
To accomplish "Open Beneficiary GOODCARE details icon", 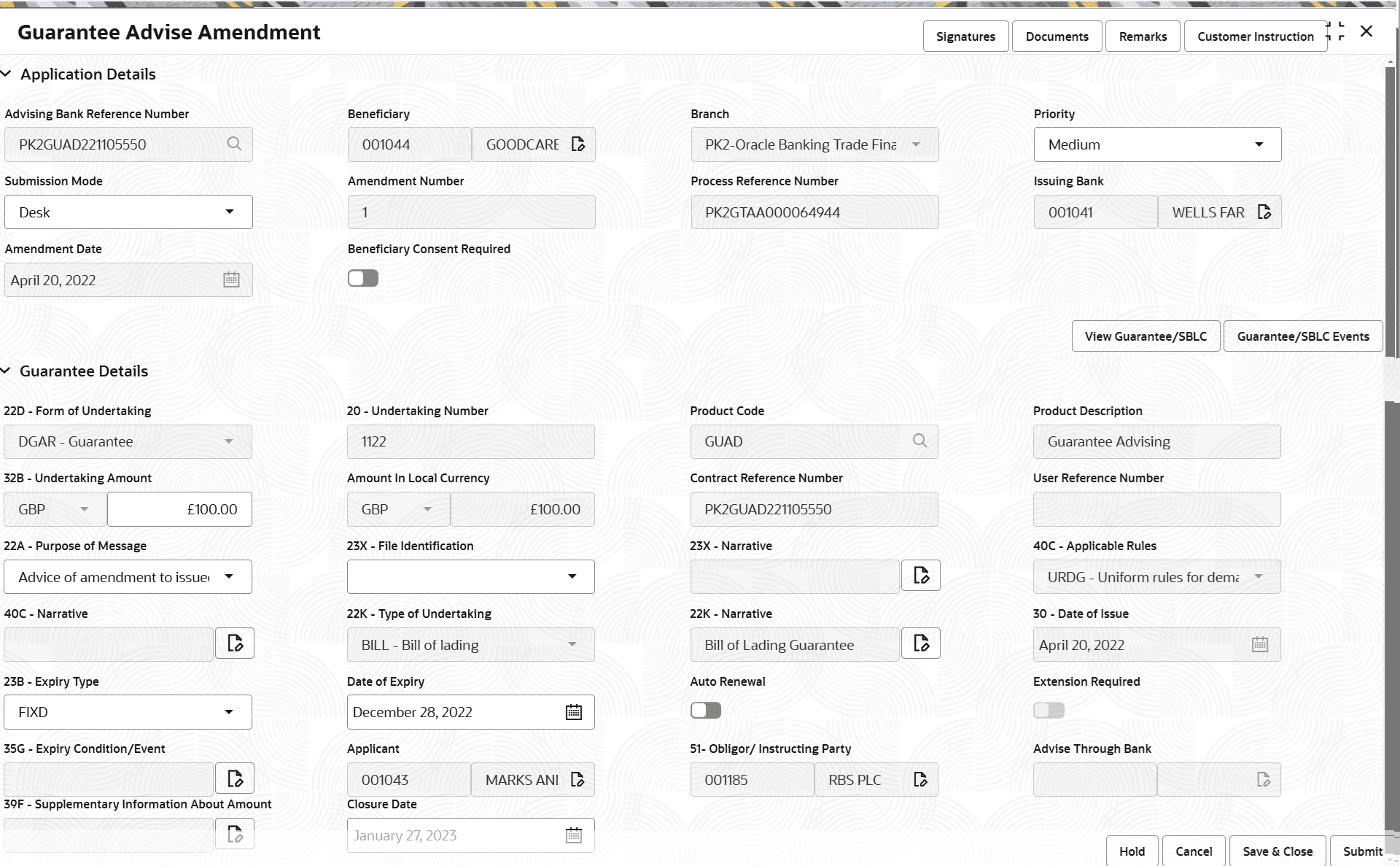I will point(578,144).
